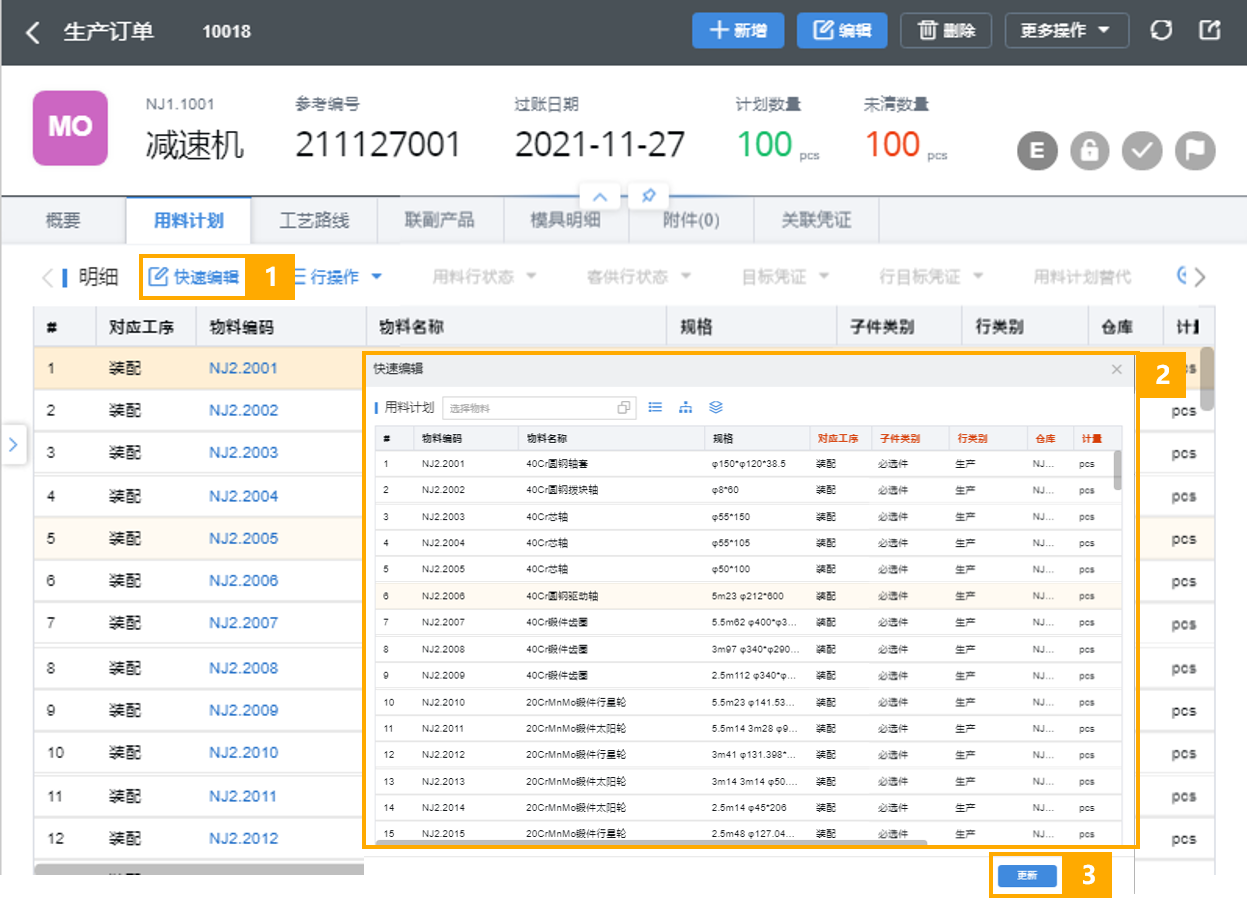Viewport: 1247px width, 906px height.
Task: Click the layers stack icon in dialog
Action: pos(716,407)
